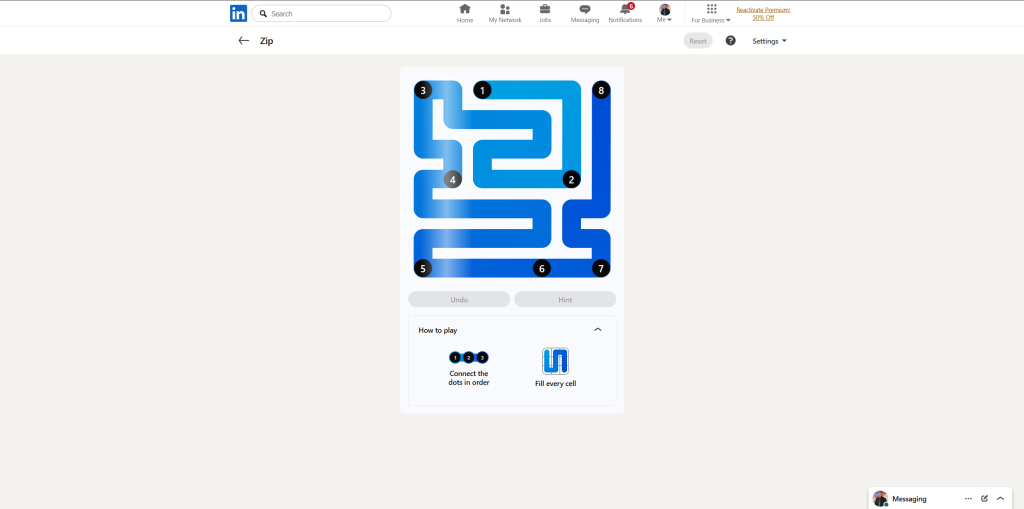
Task: Click the number 7 dot on the grid
Action: point(601,268)
